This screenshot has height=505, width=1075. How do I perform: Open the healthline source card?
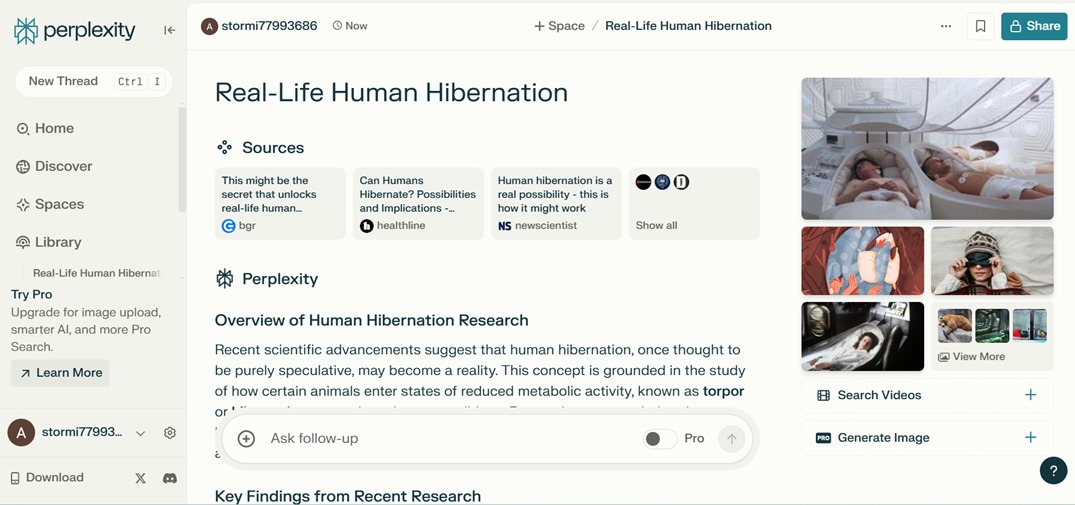click(418, 204)
